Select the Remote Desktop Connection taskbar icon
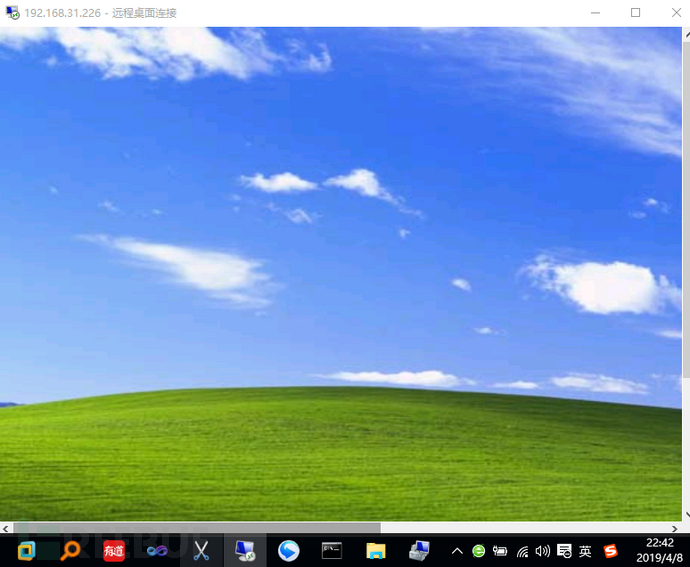Viewport: 690px width, 567px height. tap(245, 551)
